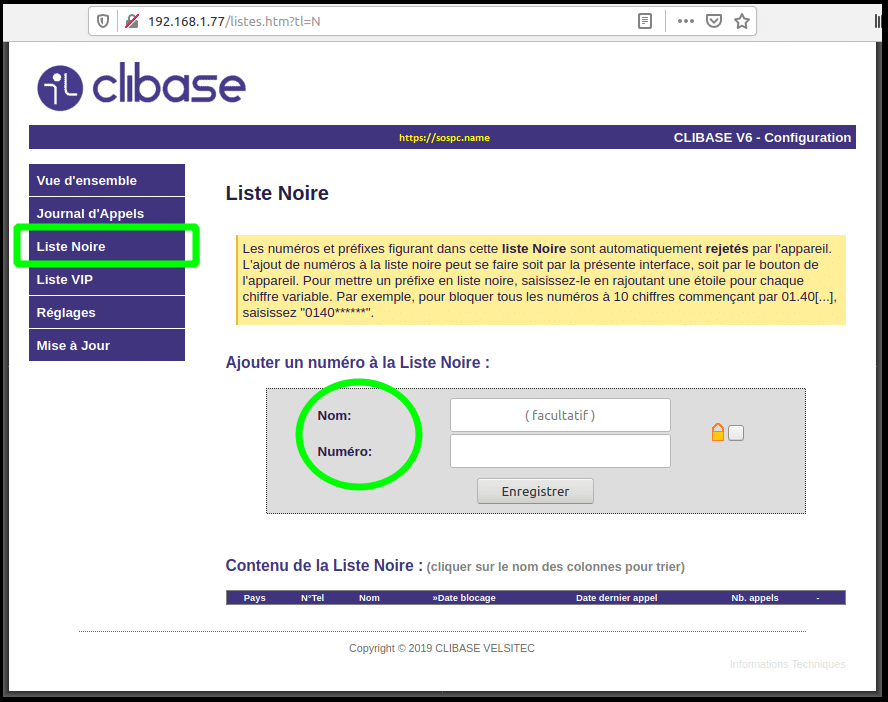Click the Save to Pocket icon
The image size is (888, 702).
click(714, 22)
